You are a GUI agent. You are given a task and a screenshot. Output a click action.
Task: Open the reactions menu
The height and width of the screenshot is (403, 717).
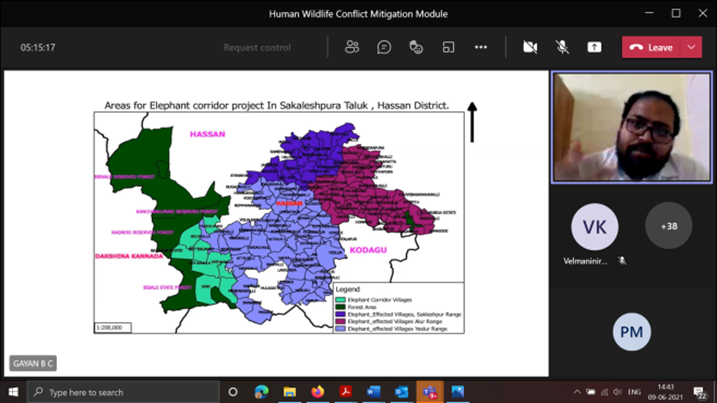click(x=416, y=47)
